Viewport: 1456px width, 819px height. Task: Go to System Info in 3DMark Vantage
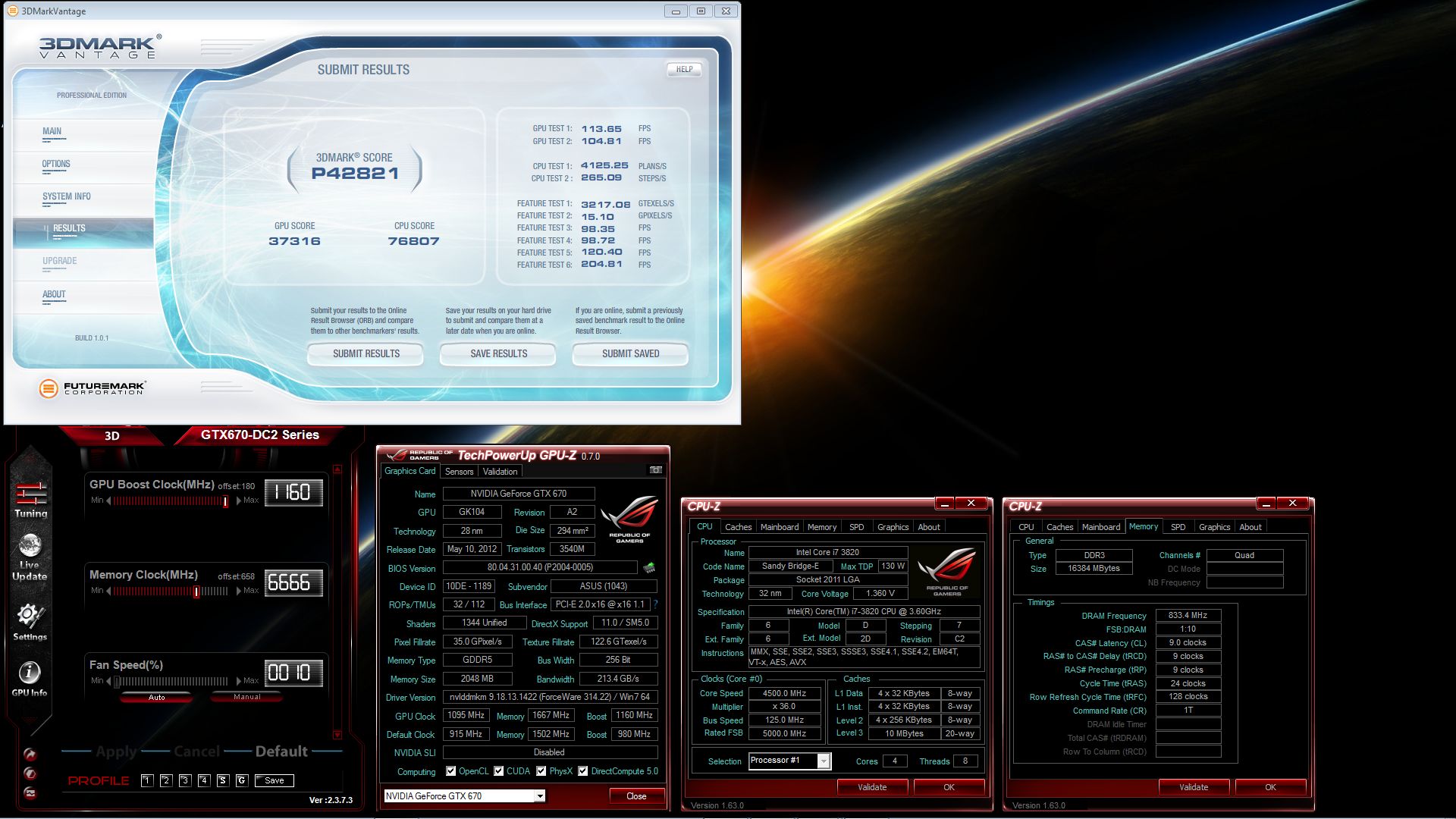pos(67,196)
